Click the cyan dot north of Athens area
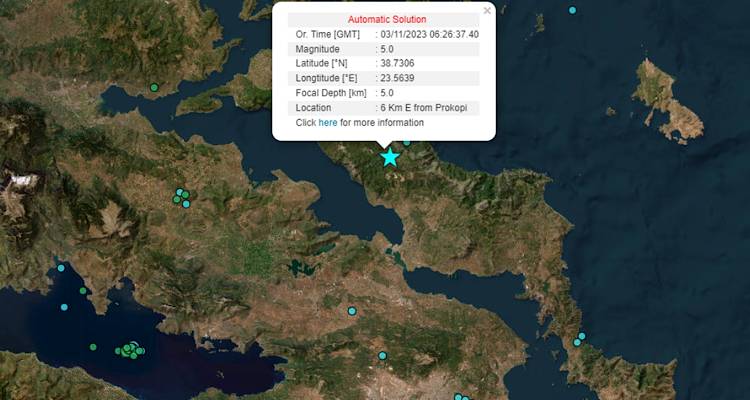Image resolution: width=750 pixels, height=400 pixels. tap(382, 356)
